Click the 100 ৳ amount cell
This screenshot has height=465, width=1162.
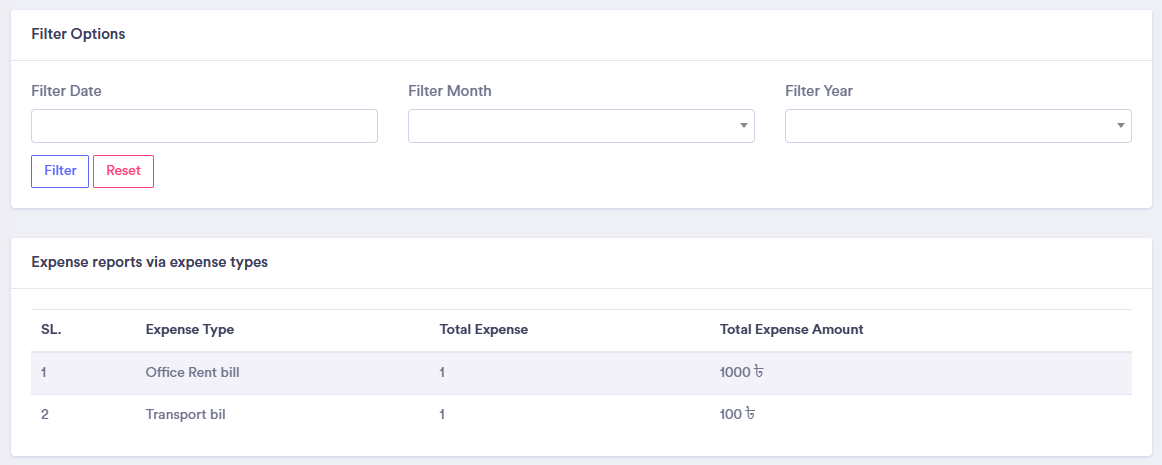[738, 414]
